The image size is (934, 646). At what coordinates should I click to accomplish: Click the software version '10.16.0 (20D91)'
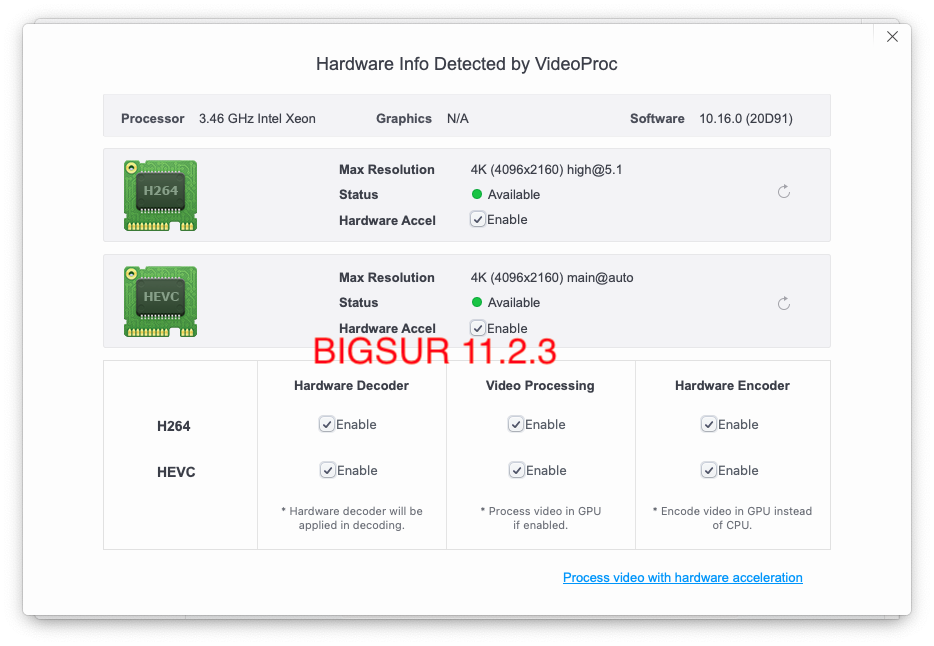click(x=746, y=118)
